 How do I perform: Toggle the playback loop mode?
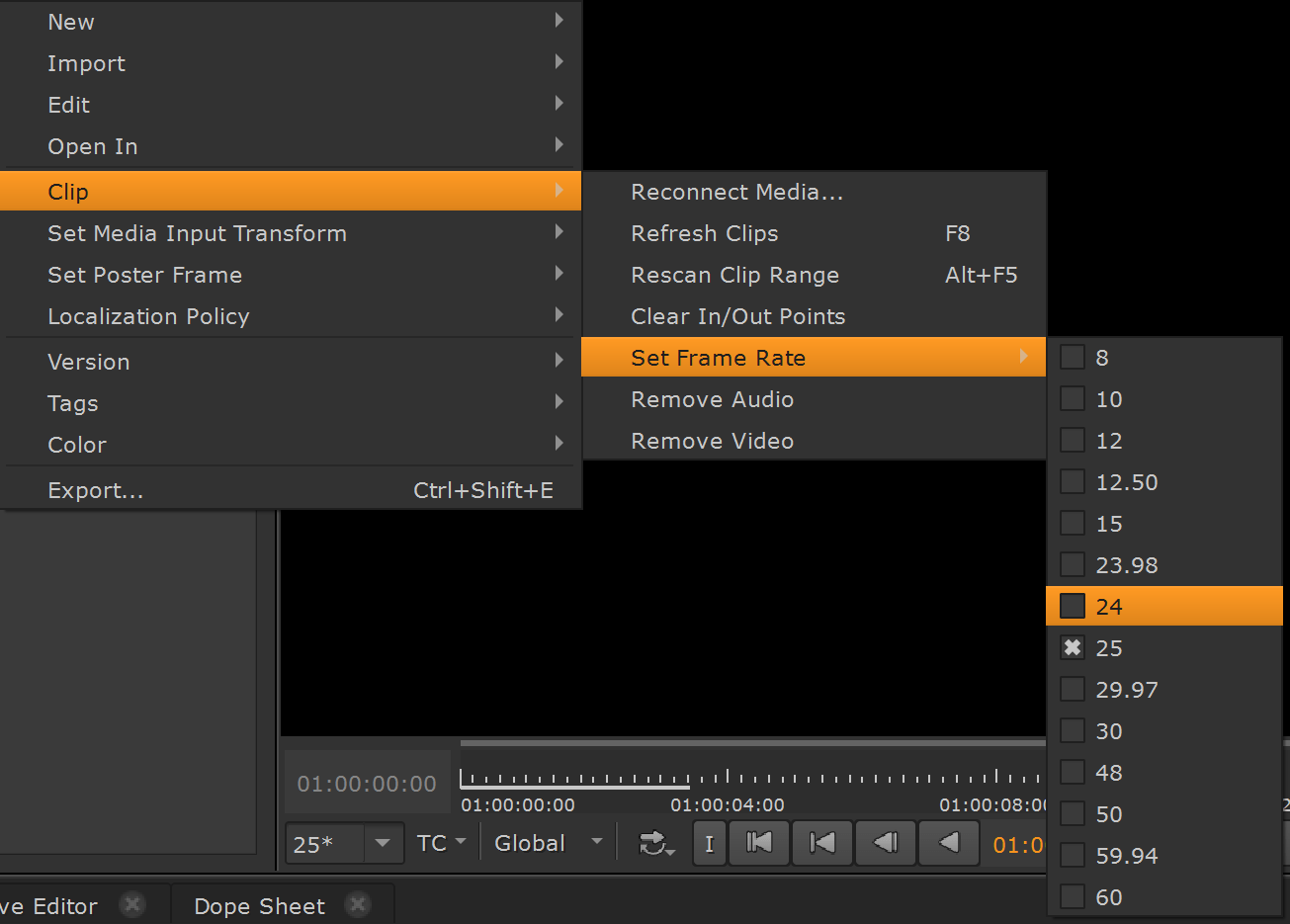click(652, 843)
